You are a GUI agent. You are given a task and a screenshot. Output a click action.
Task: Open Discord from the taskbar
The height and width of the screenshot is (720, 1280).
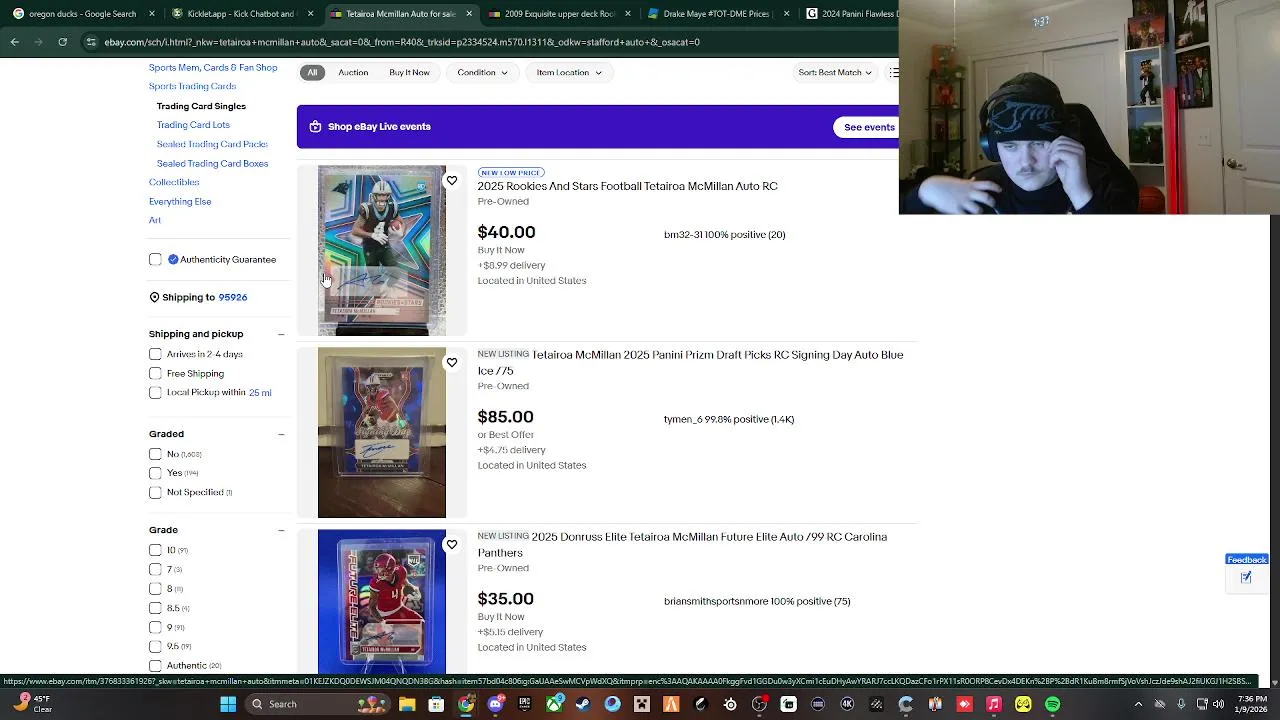(495, 704)
